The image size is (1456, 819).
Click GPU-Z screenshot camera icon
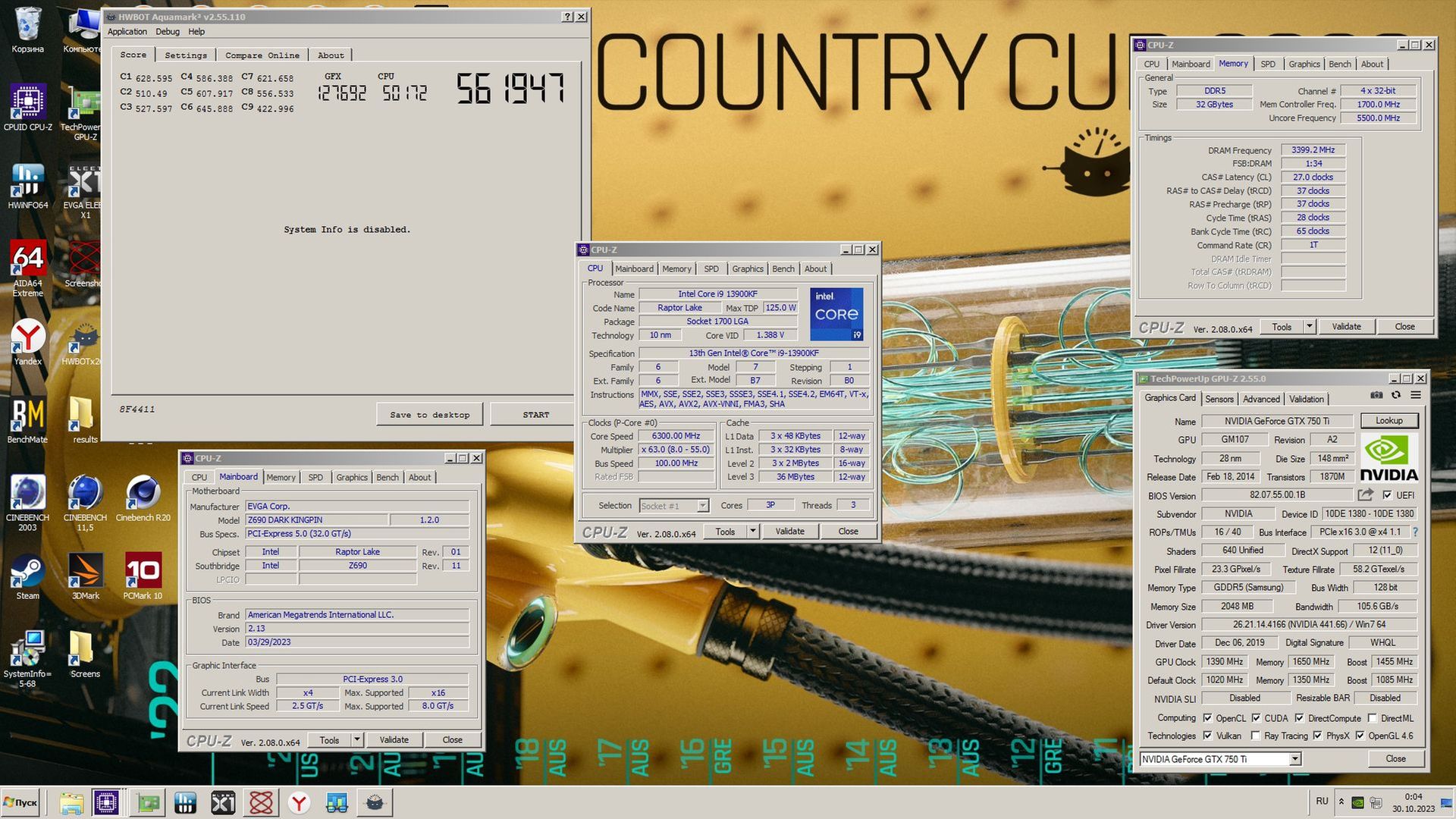coord(1376,395)
